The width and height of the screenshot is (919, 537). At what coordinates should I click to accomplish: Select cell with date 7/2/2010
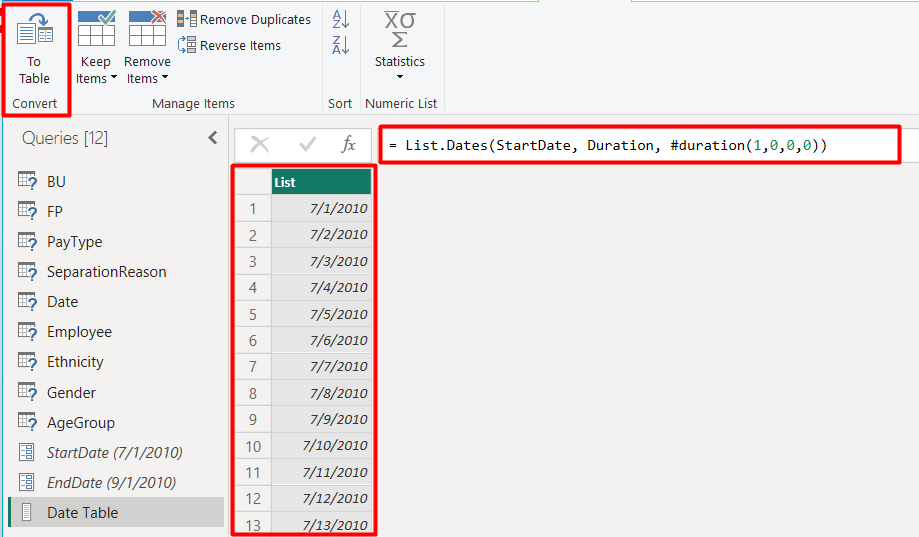[x=321, y=234]
